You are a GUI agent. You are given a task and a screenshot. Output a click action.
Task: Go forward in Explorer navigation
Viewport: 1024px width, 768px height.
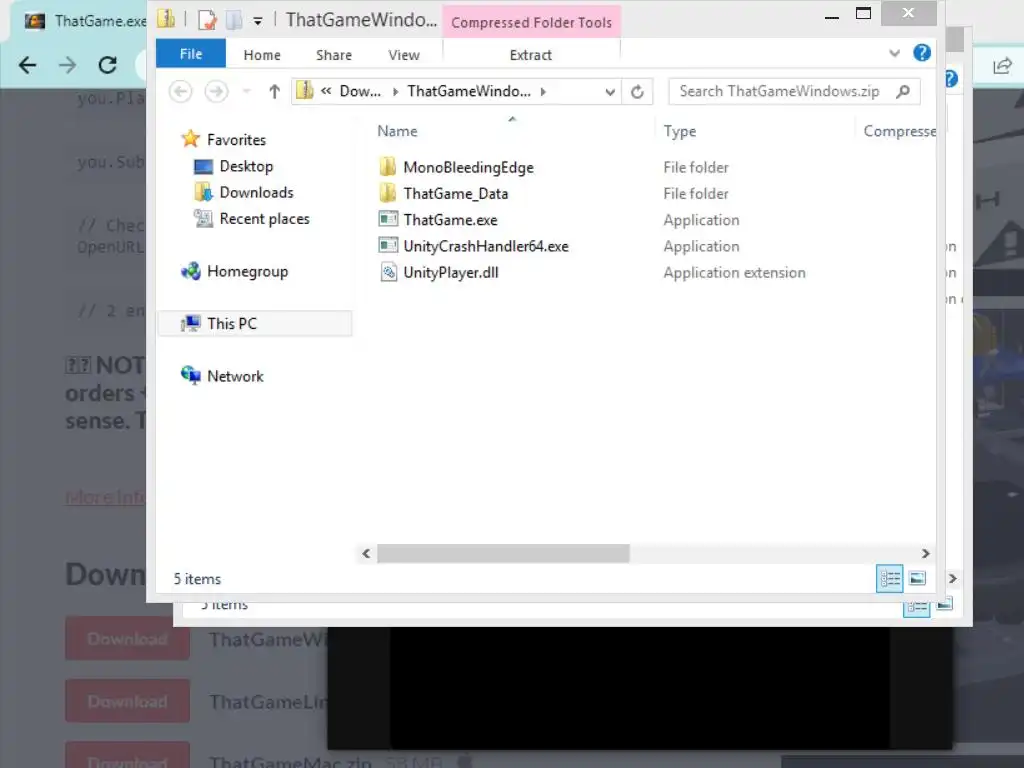(216, 91)
